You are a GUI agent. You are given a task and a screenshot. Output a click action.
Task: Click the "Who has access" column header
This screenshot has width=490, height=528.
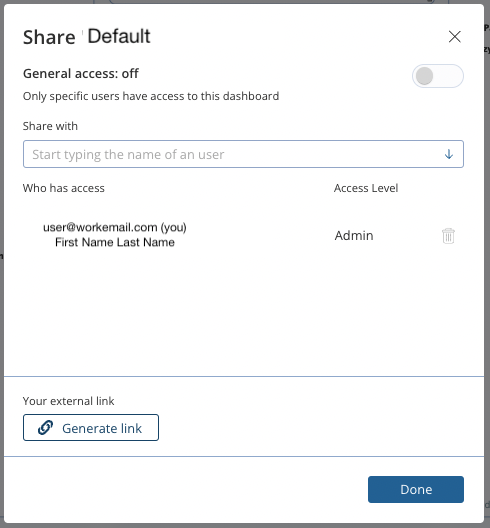(x=64, y=188)
